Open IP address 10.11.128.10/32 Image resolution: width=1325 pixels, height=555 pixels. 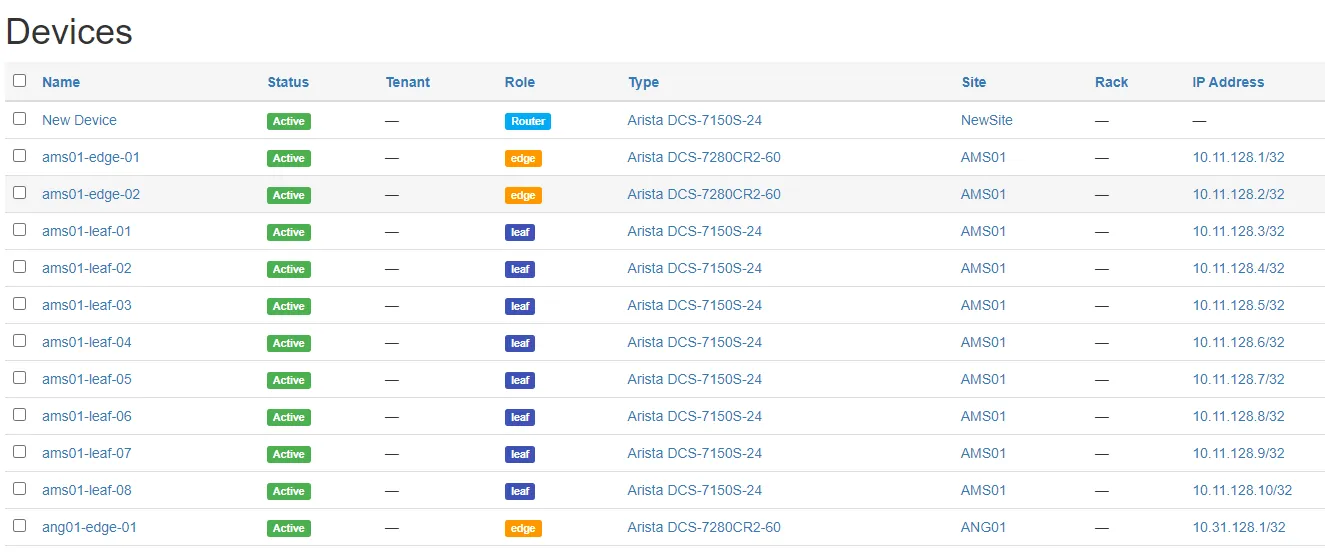click(x=1242, y=490)
